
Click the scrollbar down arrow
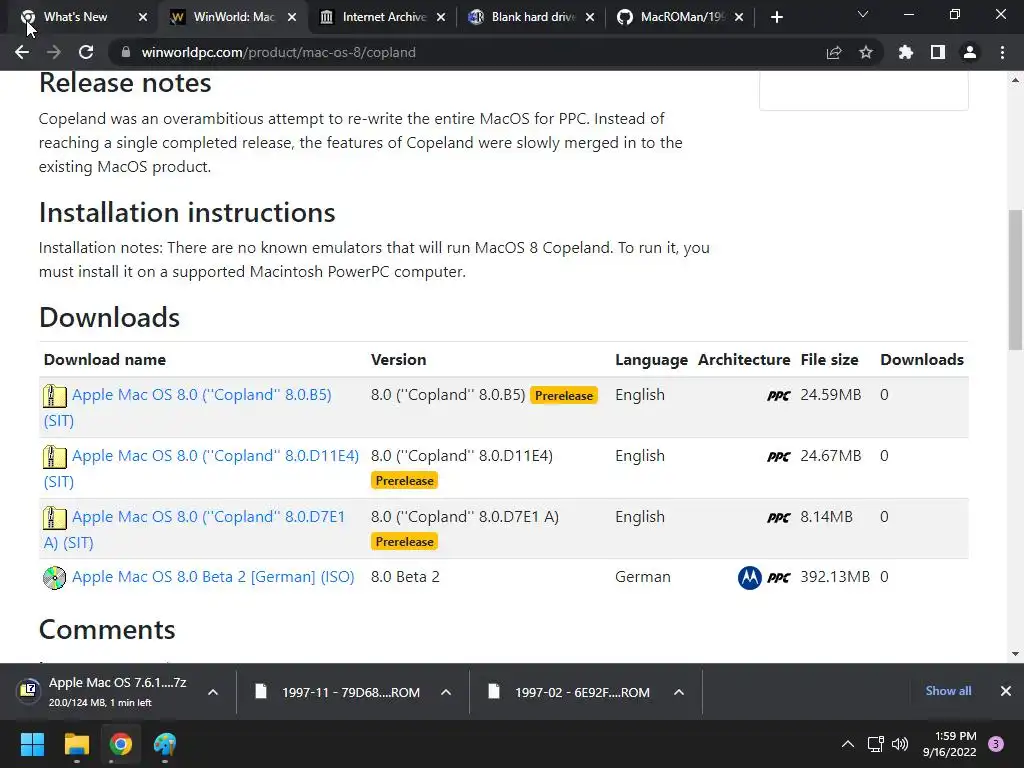[x=1016, y=654]
